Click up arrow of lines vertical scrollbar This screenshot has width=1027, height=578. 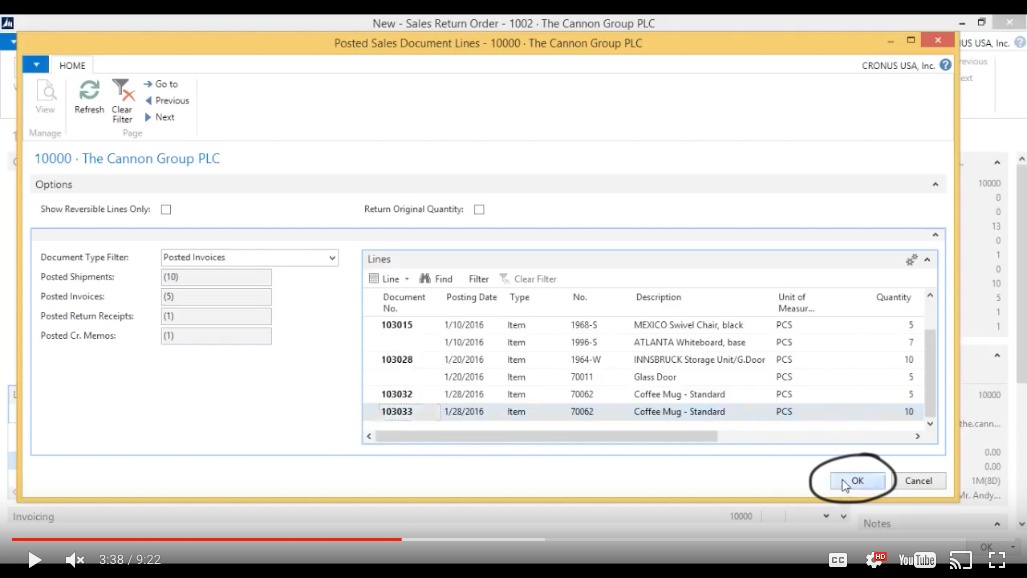[x=930, y=296]
